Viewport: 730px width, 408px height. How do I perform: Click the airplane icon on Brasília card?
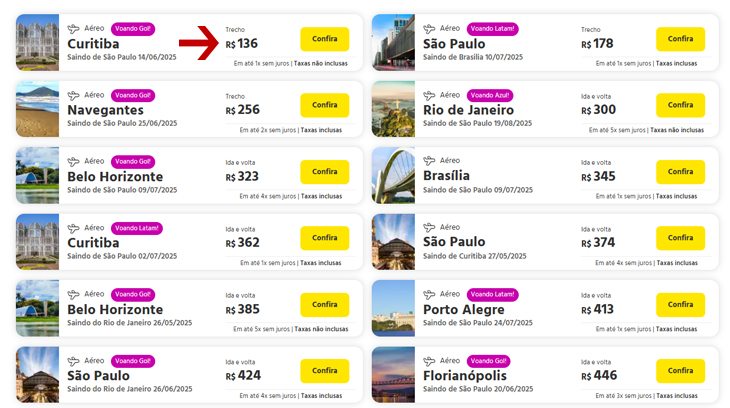pyautogui.click(x=429, y=161)
